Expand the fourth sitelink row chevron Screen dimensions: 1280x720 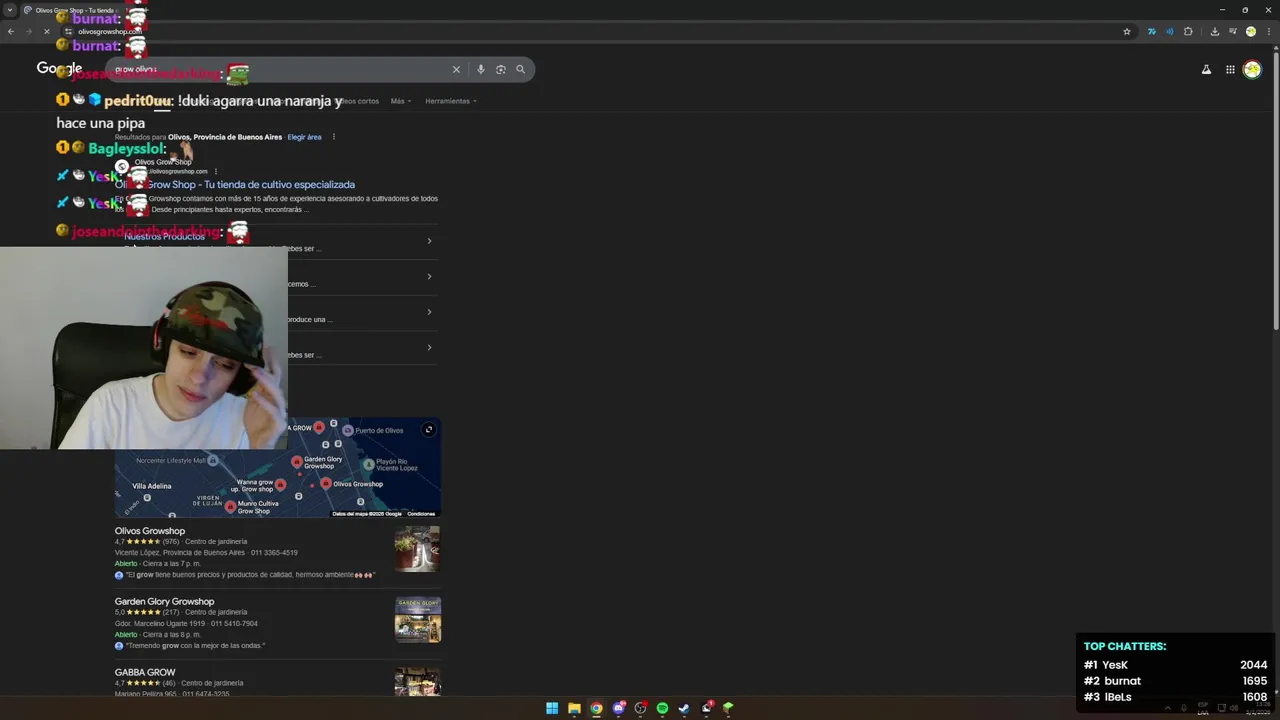[x=429, y=348]
